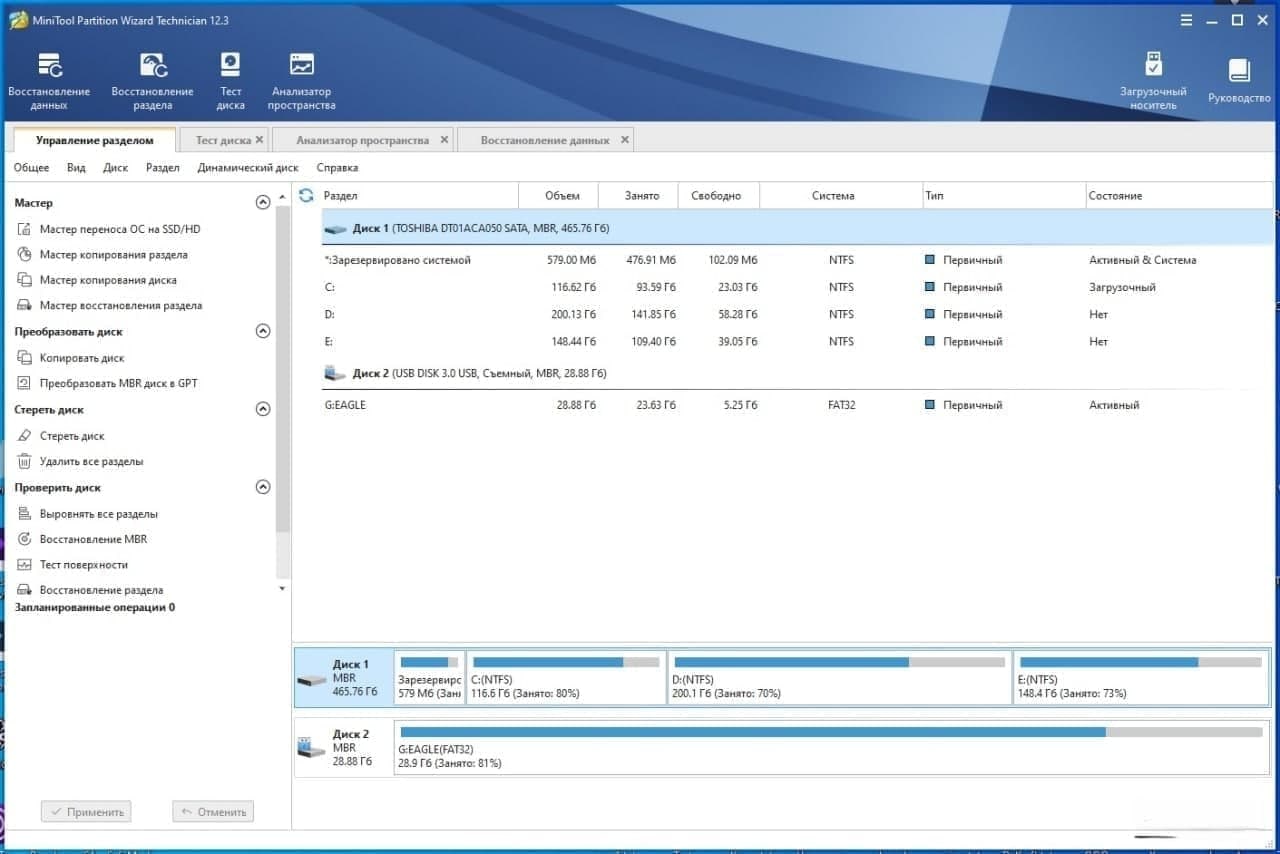The height and width of the screenshot is (854, 1280).
Task: Open the Общее menu
Action: pyautogui.click(x=32, y=168)
